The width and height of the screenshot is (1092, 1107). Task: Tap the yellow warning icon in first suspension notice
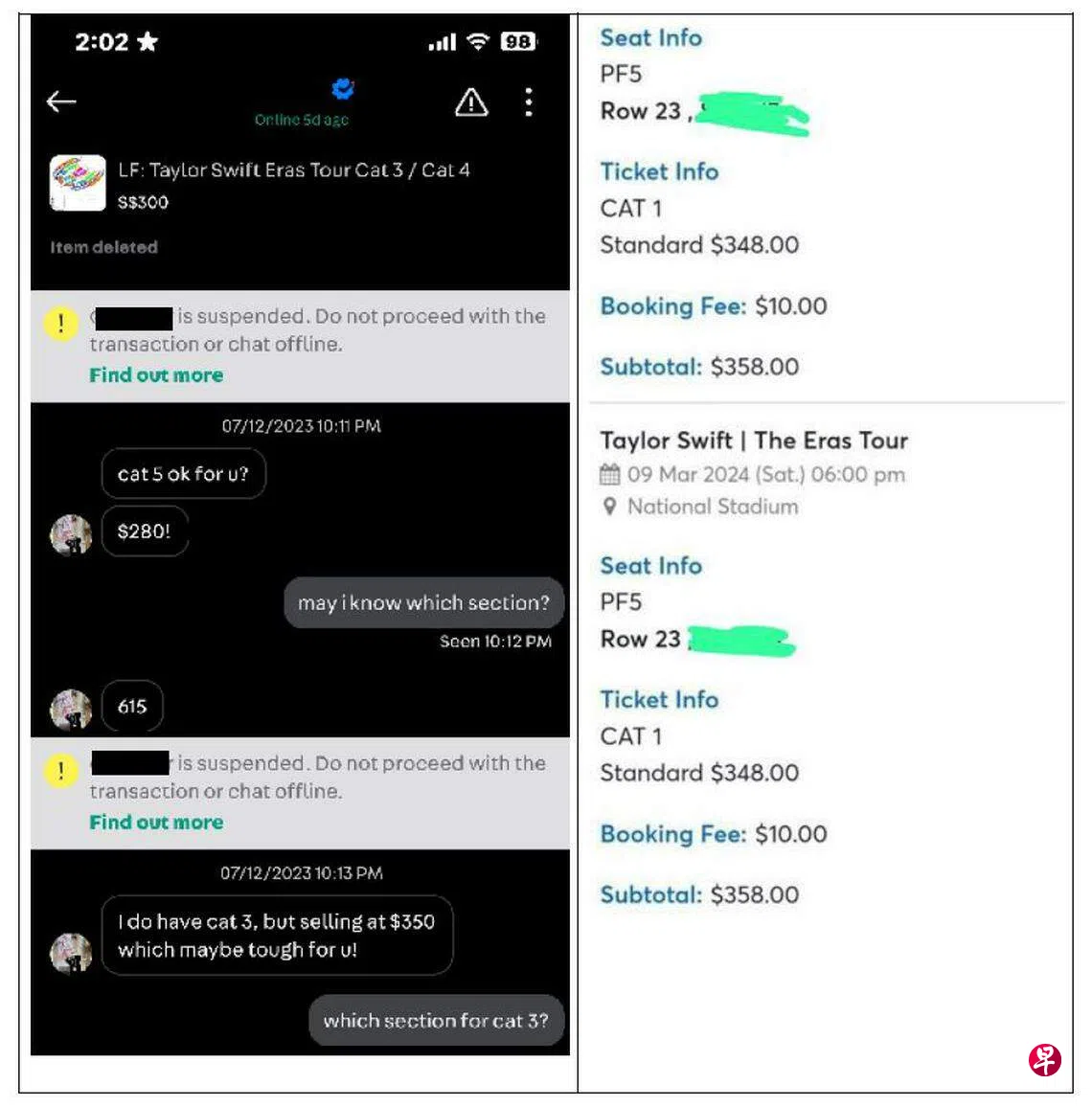click(60, 324)
